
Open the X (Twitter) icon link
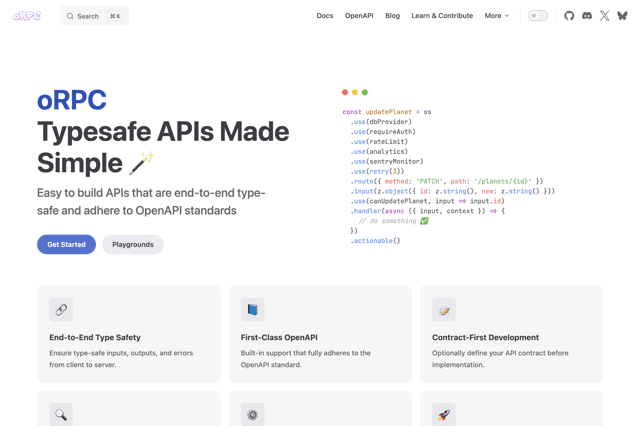[604, 16]
